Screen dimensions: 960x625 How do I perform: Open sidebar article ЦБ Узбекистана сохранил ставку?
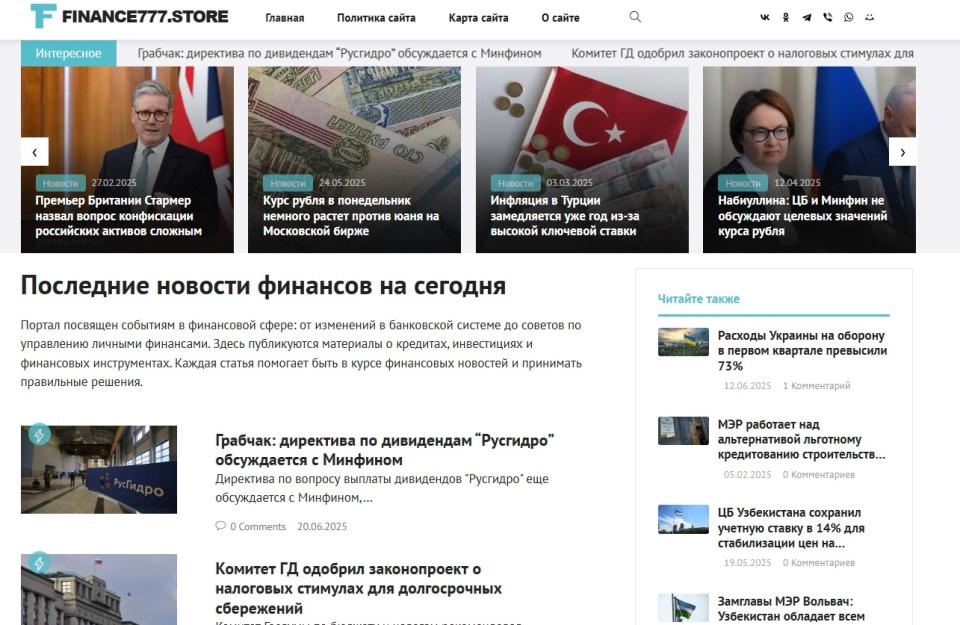pos(791,528)
